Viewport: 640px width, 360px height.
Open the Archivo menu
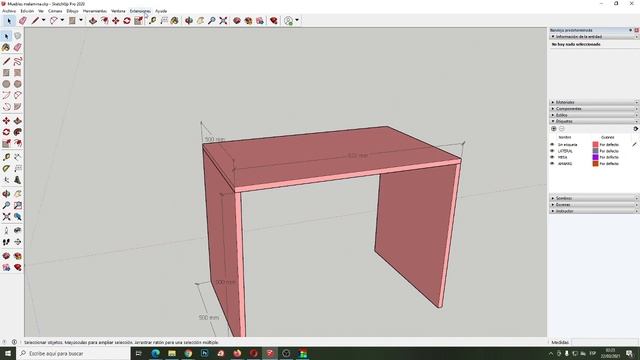pos(9,11)
